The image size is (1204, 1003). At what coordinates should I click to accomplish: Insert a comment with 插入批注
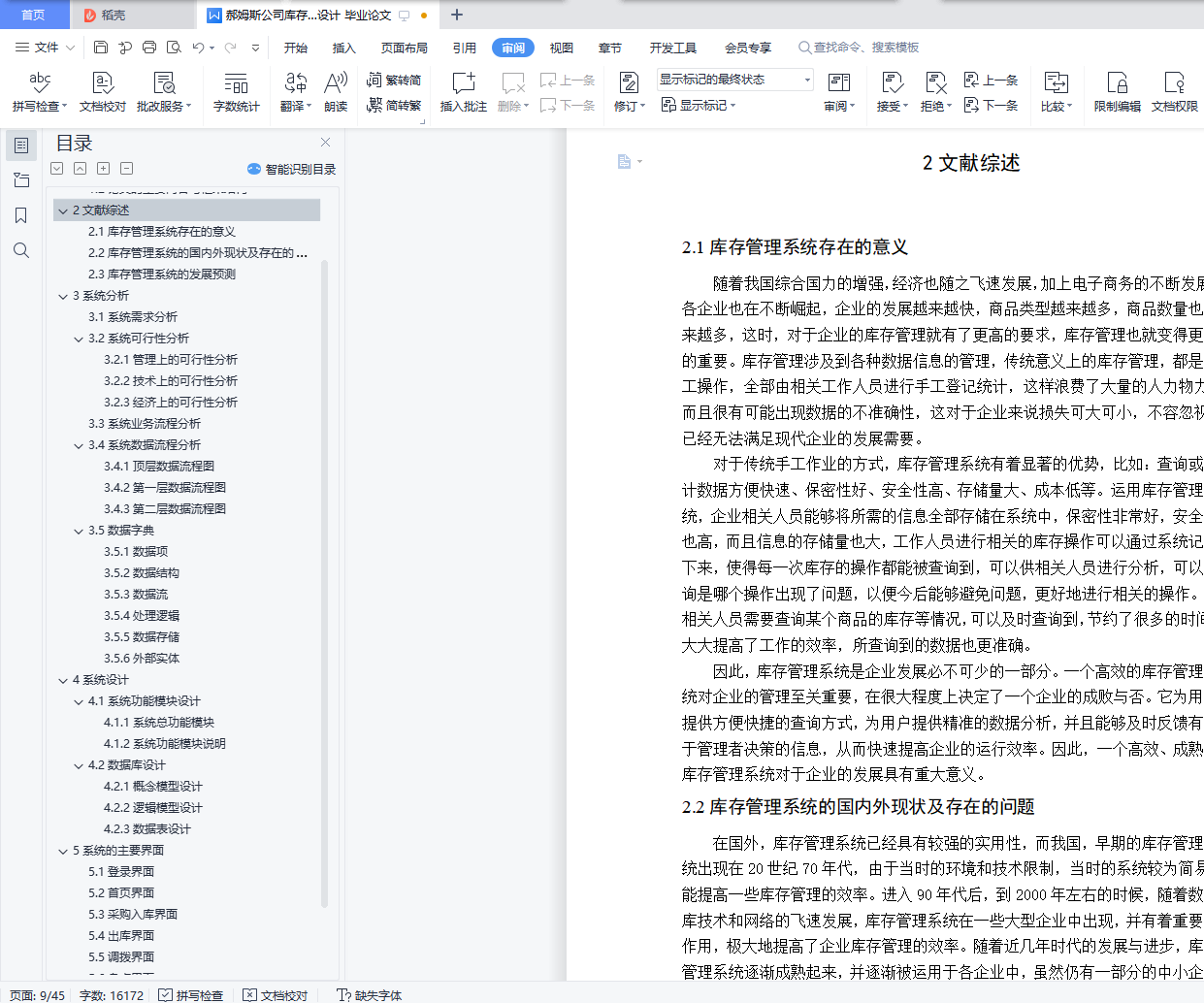click(464, 91)
